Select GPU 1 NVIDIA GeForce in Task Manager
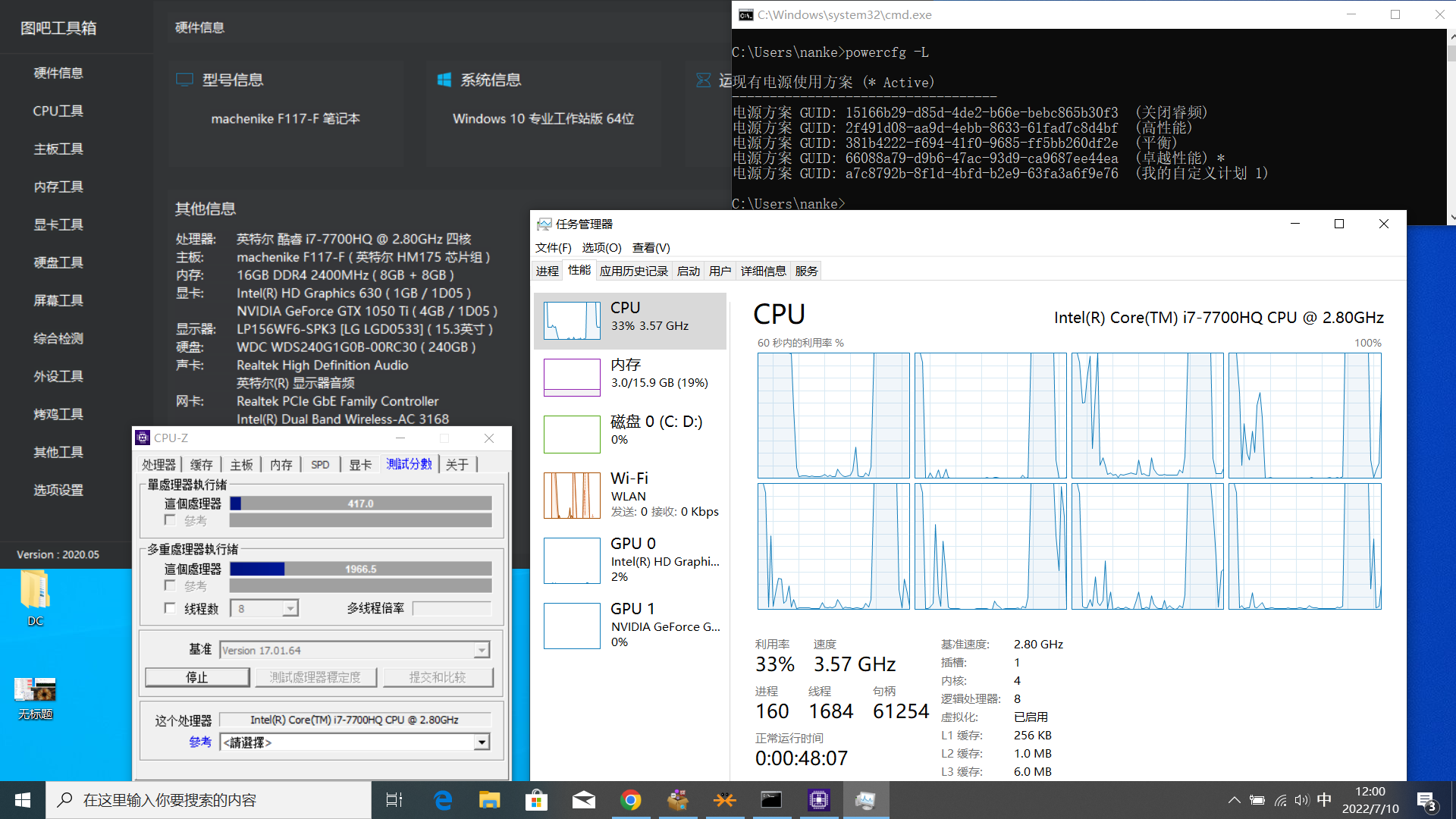The width and height of the screenshot is (1456, 819). point(629,625)
